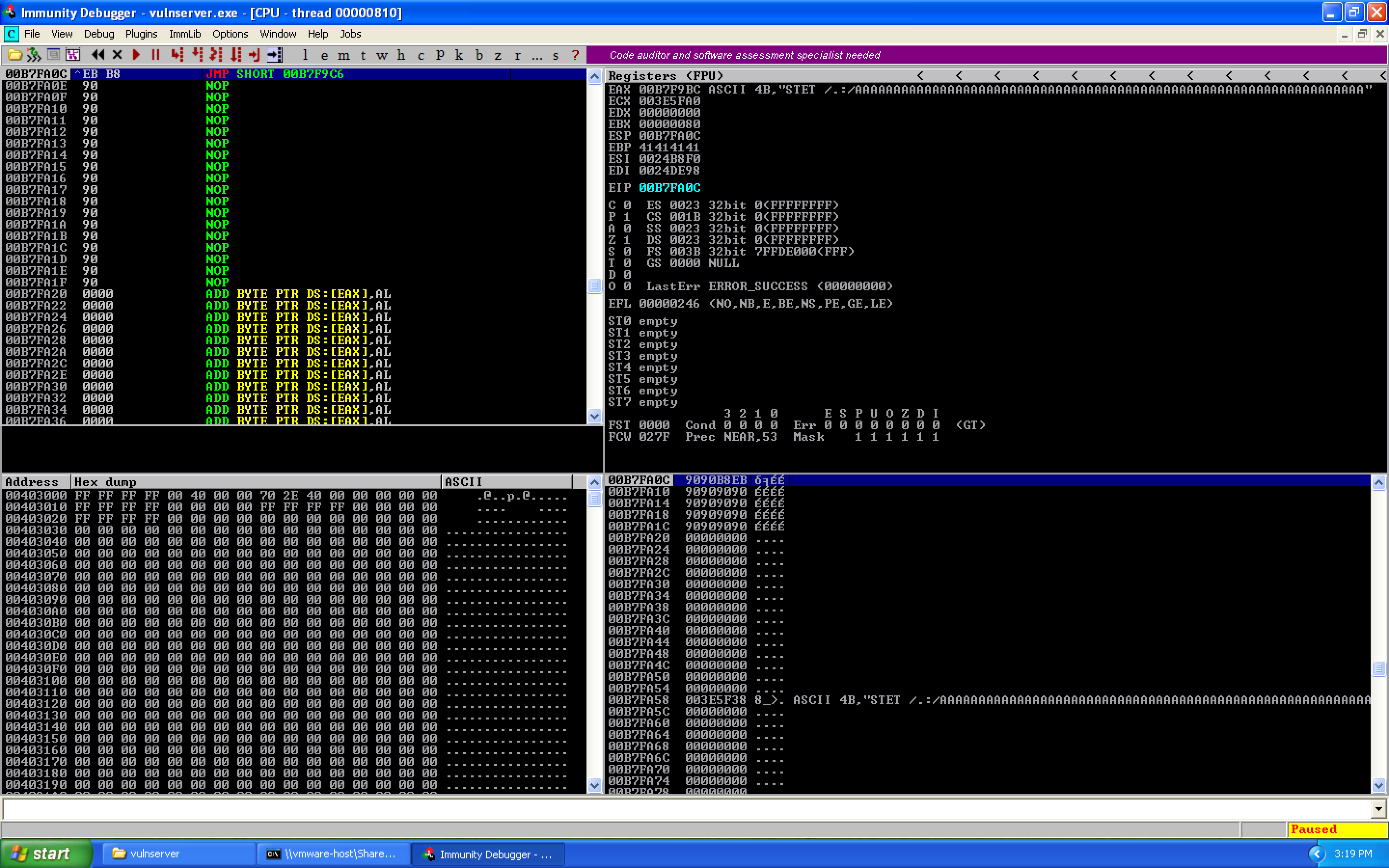Click the red Run program play icon

136,55
